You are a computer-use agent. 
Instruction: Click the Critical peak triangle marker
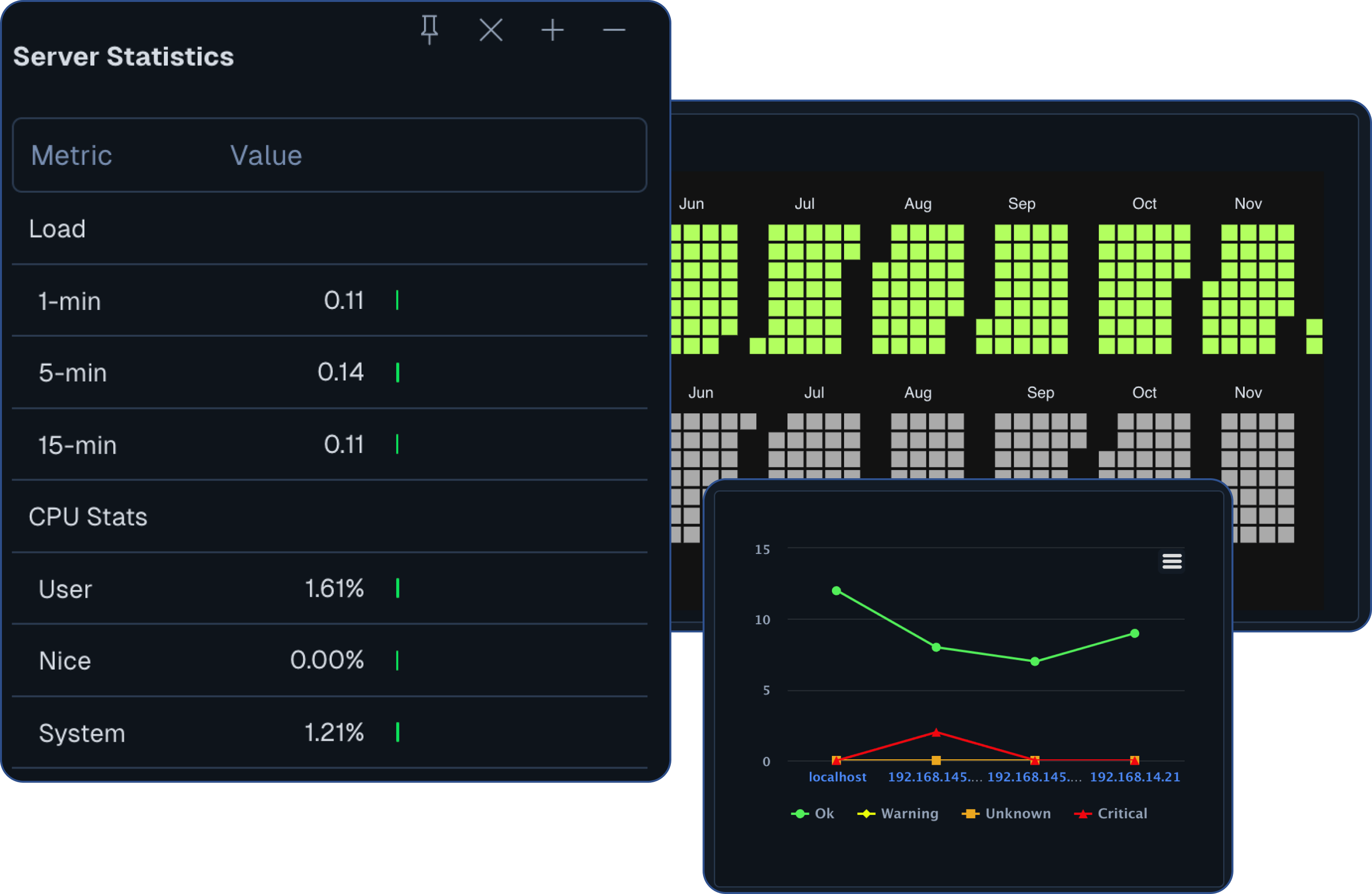click(x=936, y=732)
